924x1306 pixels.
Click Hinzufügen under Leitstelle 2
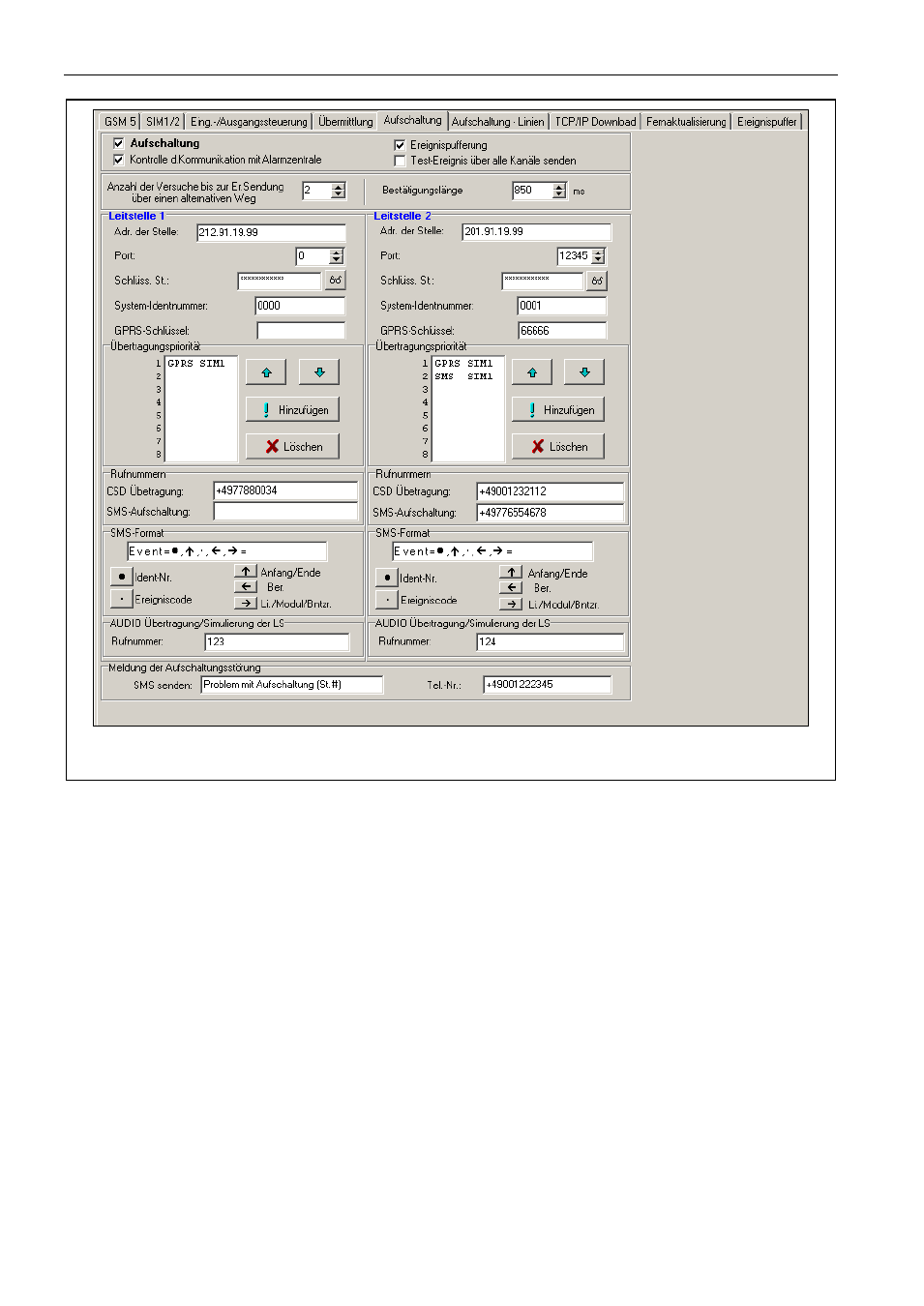[558, 410]
